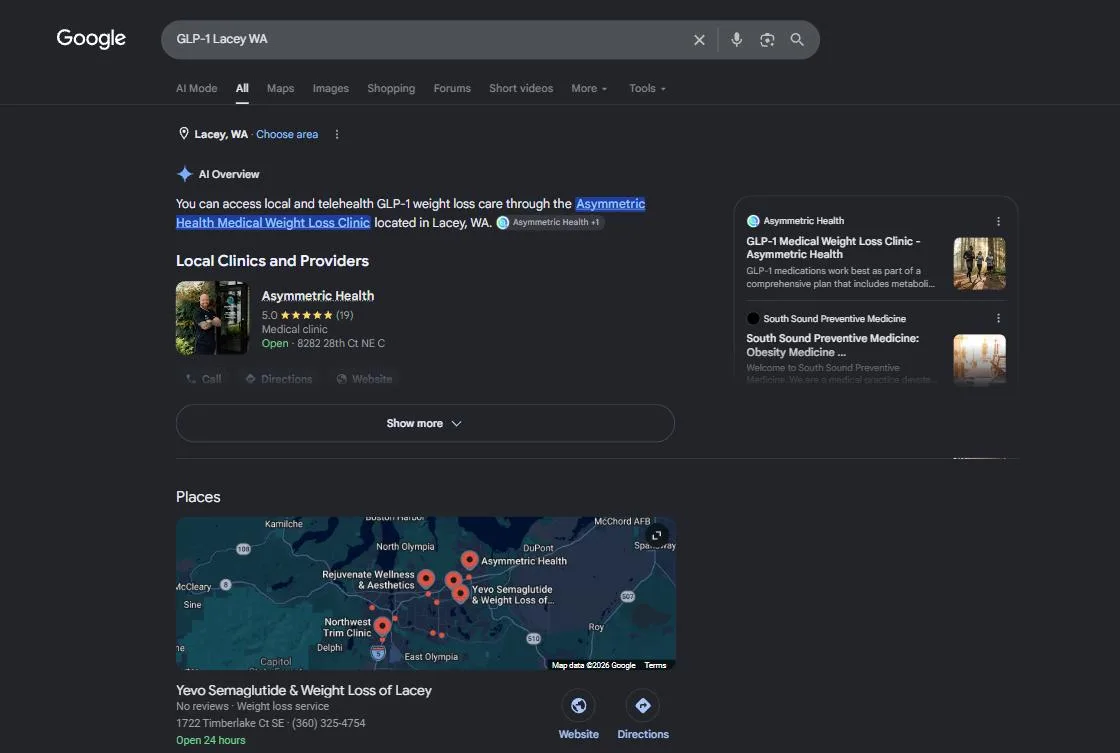This screenshot has height=753, width=1120.
Task: Switch to Shopping tab
Action: (x=391, y=89)
